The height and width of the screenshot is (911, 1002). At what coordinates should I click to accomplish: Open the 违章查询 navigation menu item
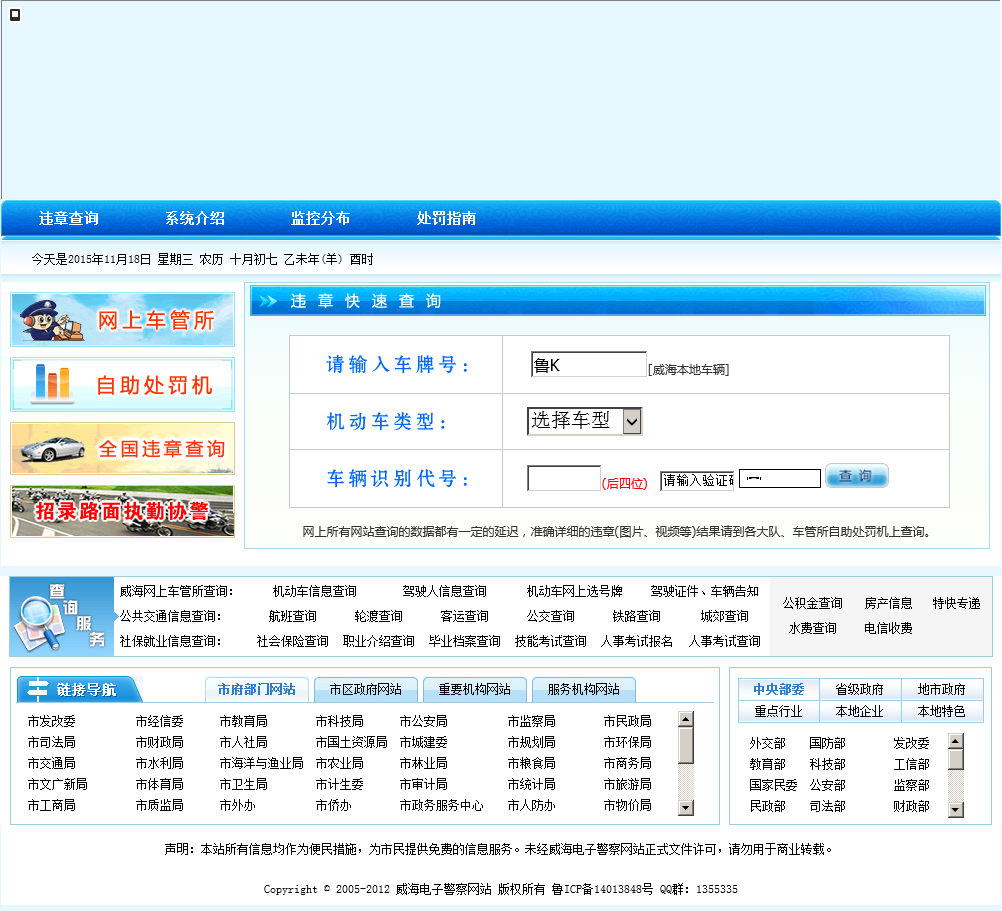point(68,218)
